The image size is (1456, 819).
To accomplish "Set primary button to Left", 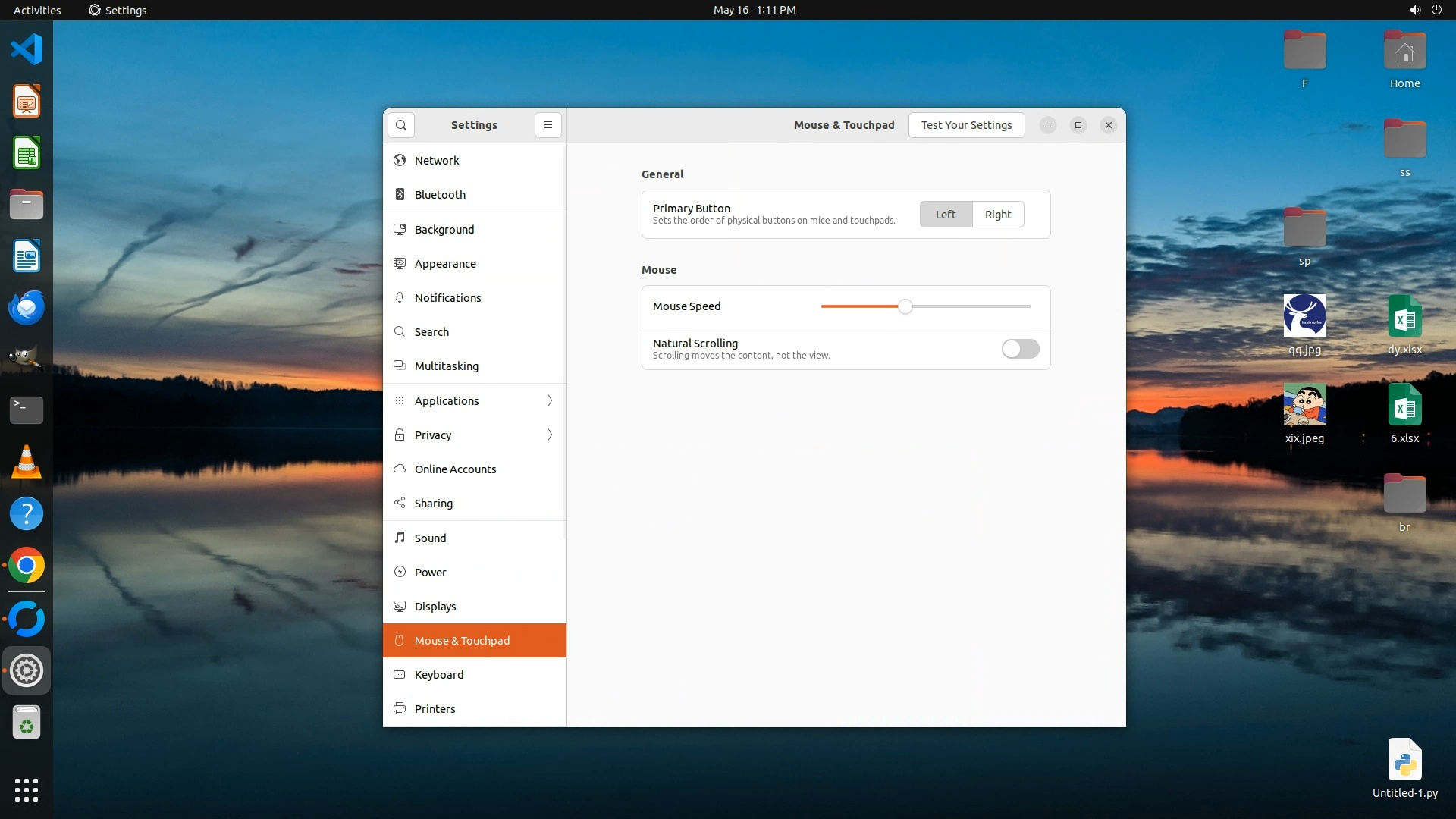I will click(945, 215).
